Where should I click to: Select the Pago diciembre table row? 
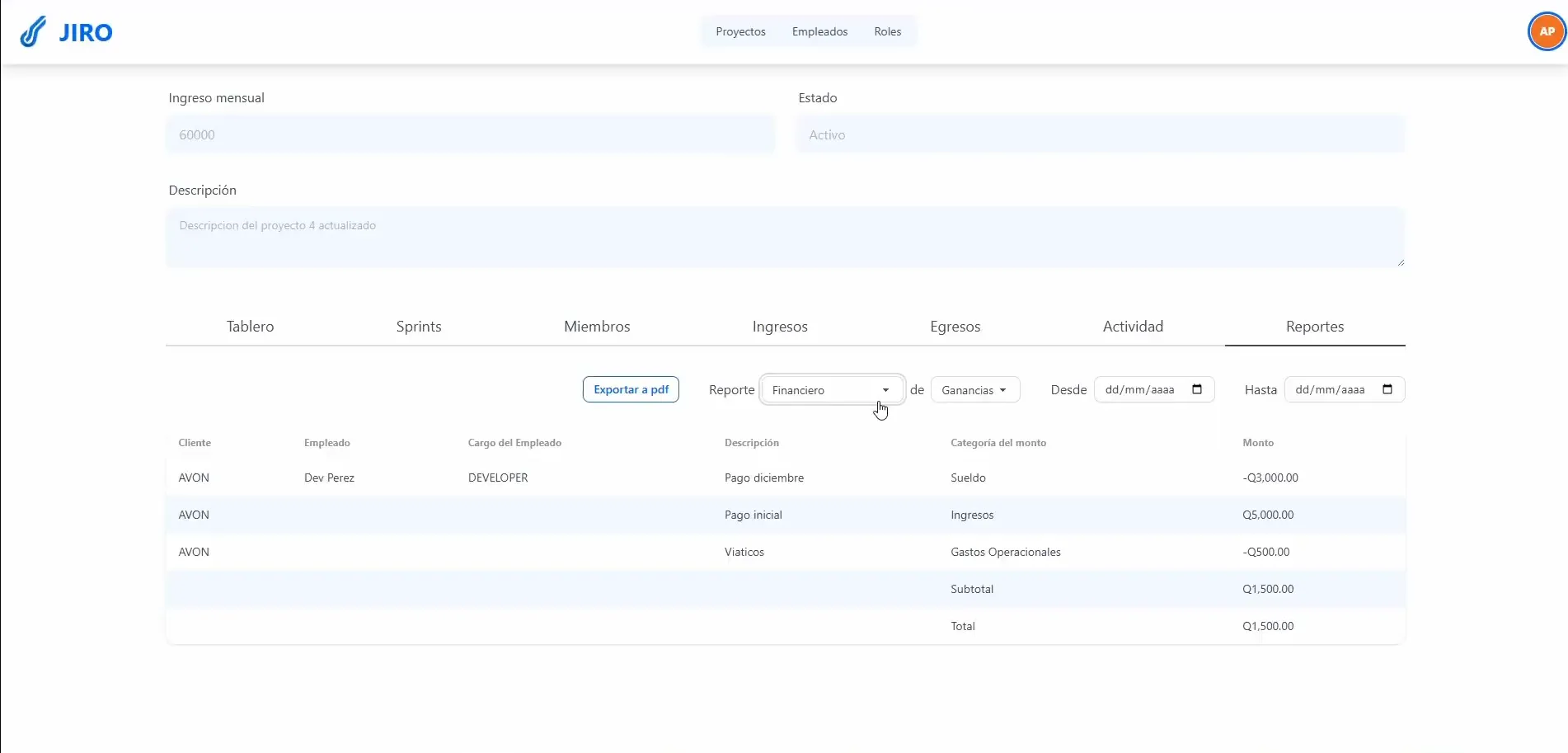[x=763, y=478]
